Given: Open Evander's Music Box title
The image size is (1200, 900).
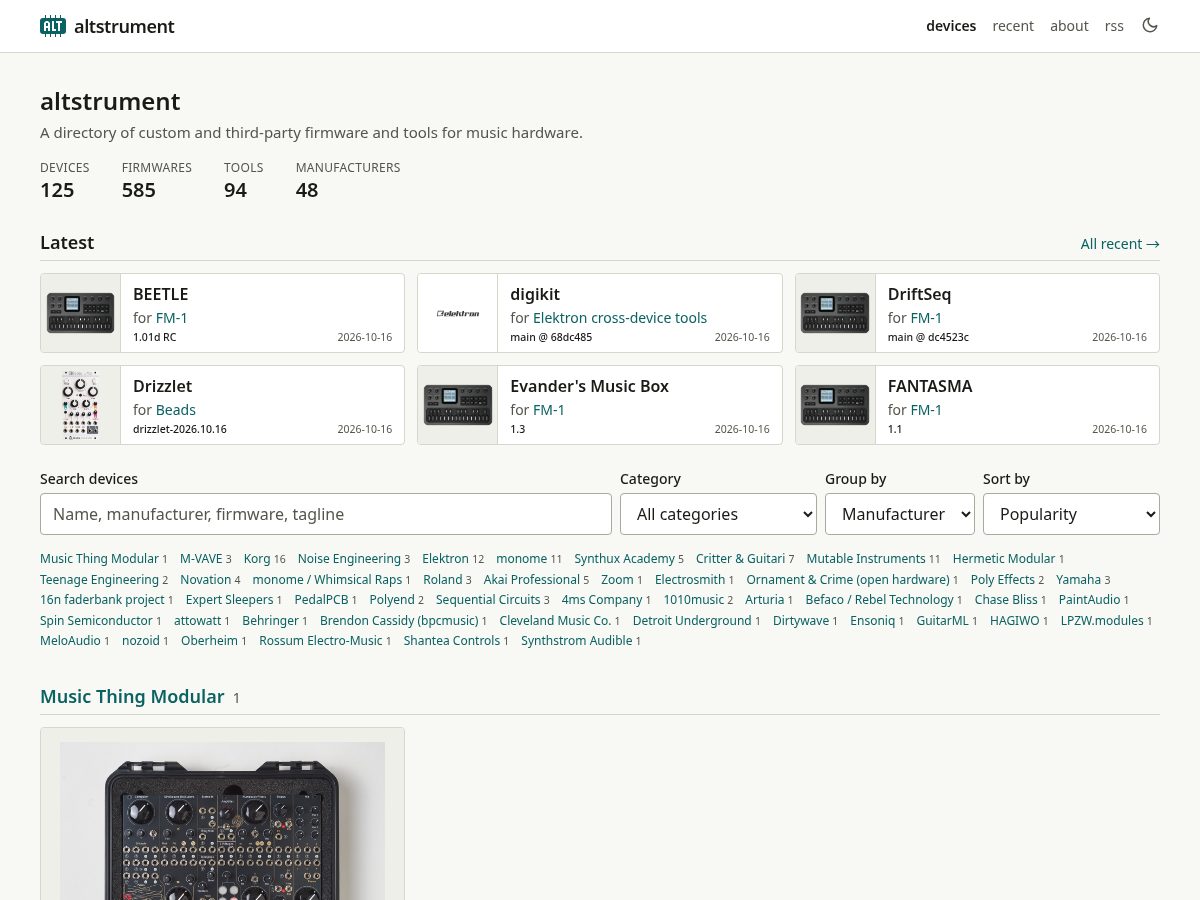Looking at the screenshot, I should pyautogui.click(x=589, y=386).
